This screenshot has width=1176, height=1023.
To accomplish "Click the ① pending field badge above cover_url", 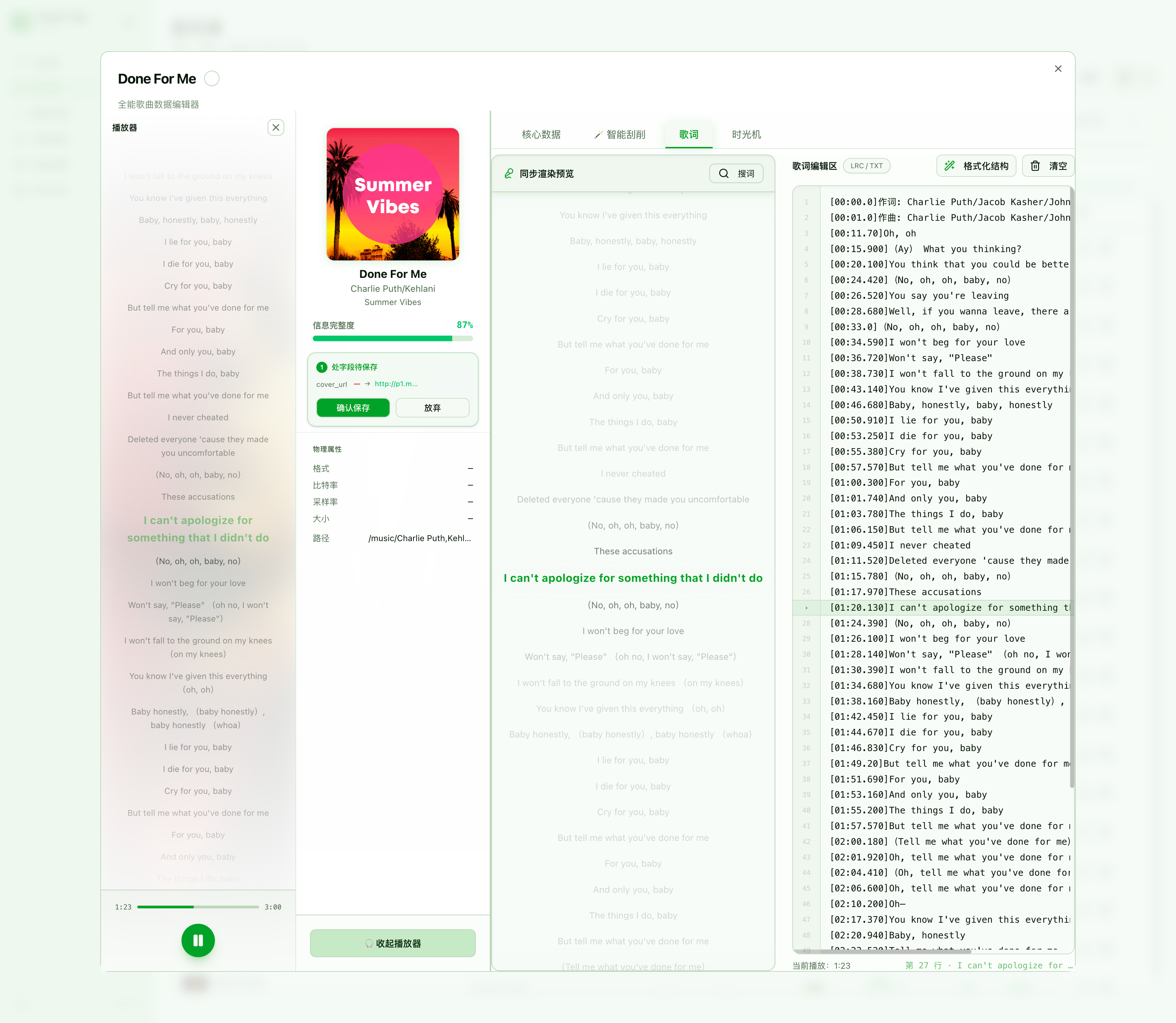I will click(x=322, y=367).
